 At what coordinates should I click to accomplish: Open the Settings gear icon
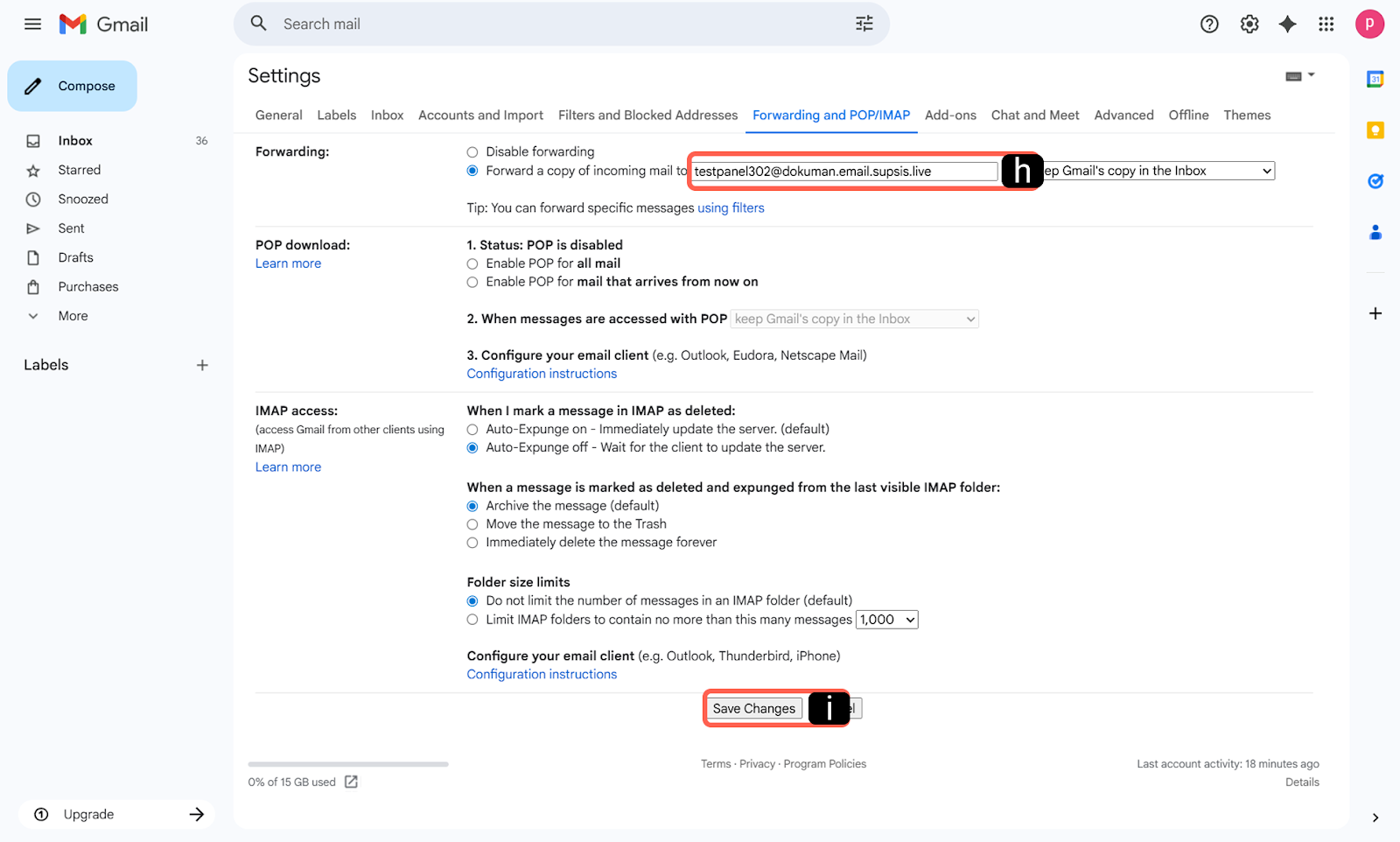[1249, 25]
